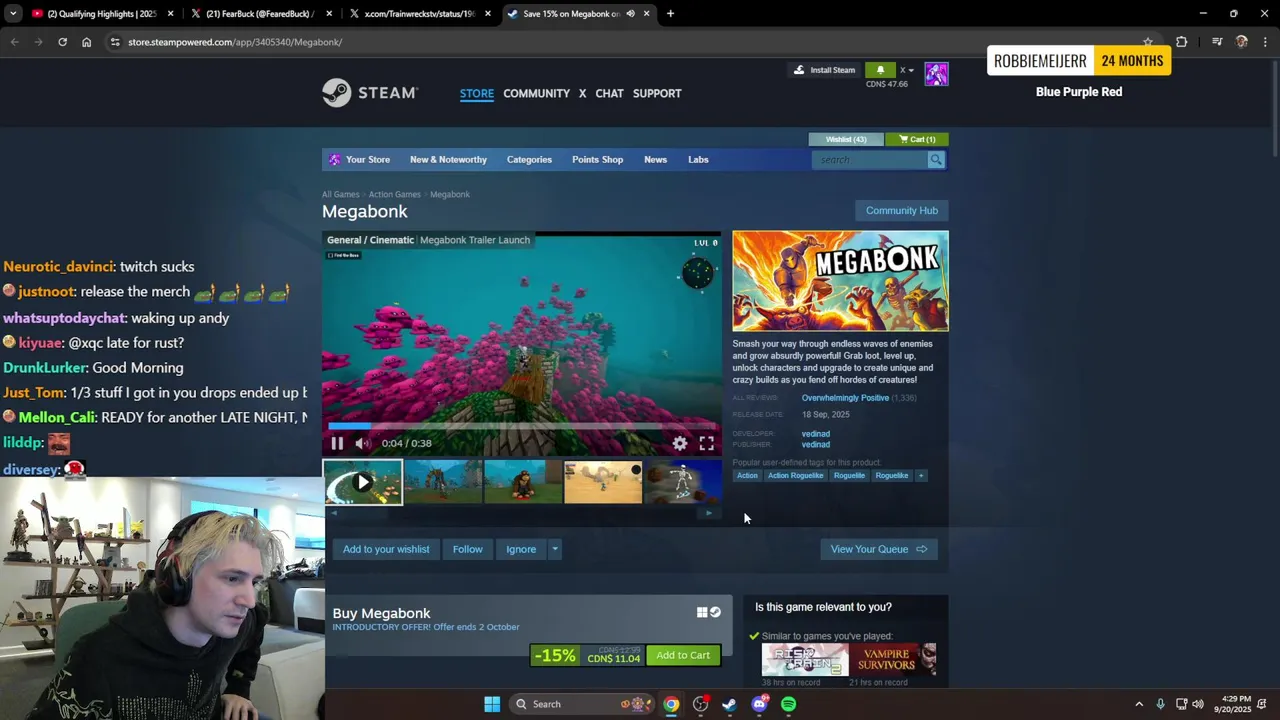Open Overwhelmingly Positive reviews link
The height and width of the screenshot is (720, 1280).
coord(845,398)
